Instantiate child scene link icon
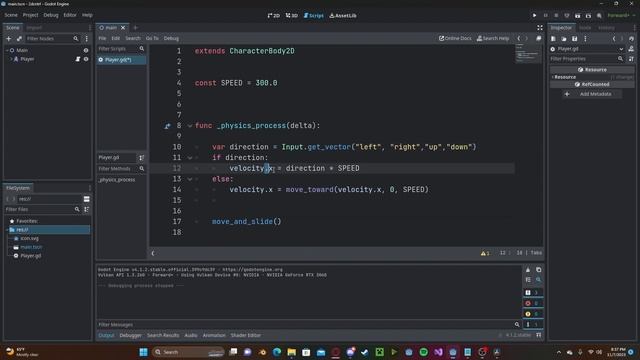This screenshot has height=360, width=640. pyautogui.click(x=19, y=38)
